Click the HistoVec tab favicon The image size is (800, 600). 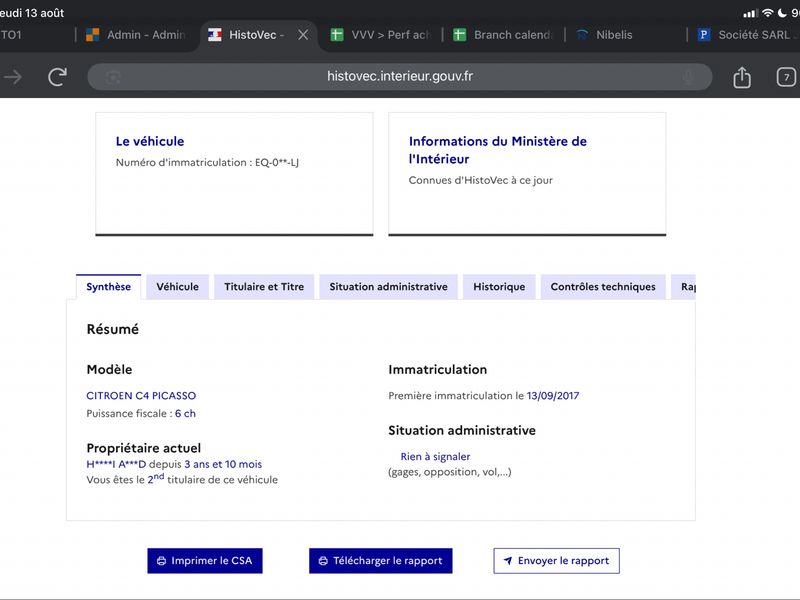[x=215, y=35]
